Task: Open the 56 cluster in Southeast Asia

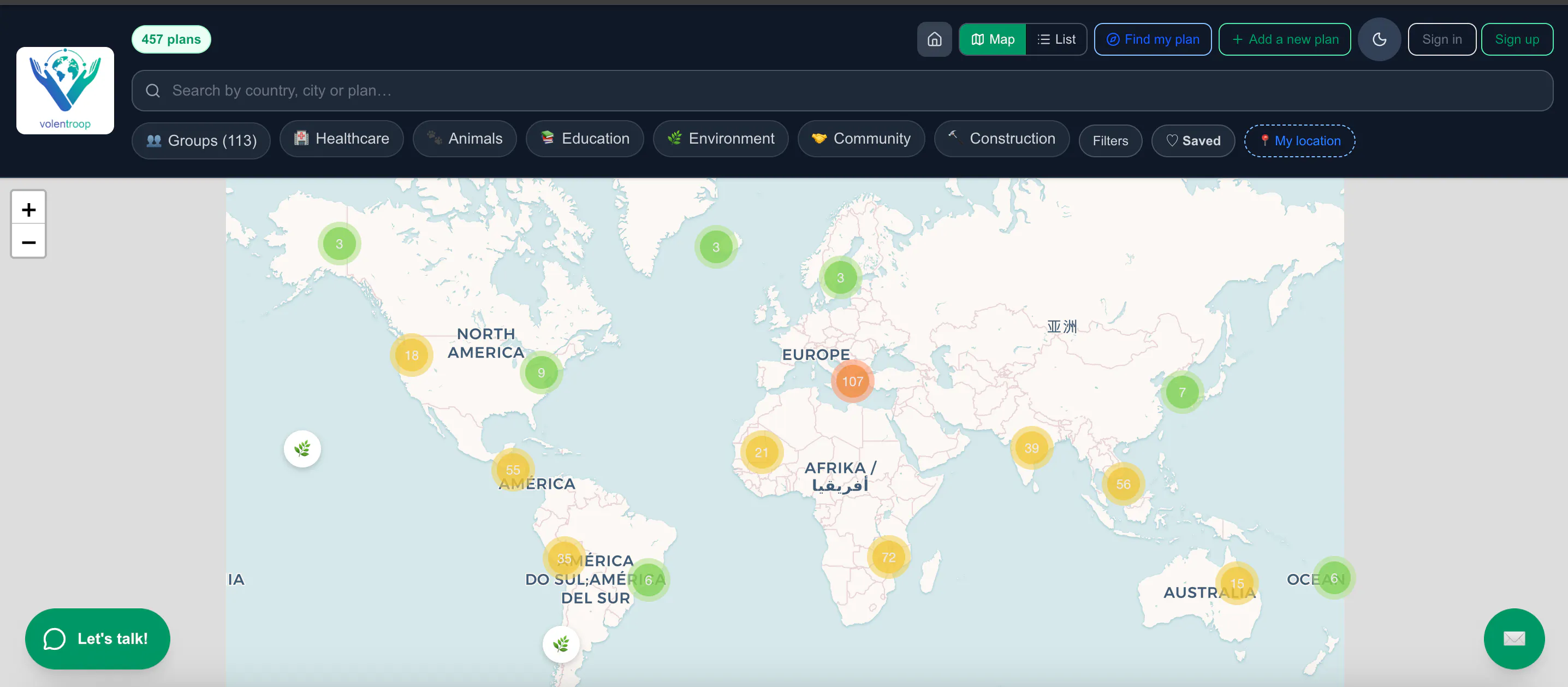Action: click(x=1123, y=484)
